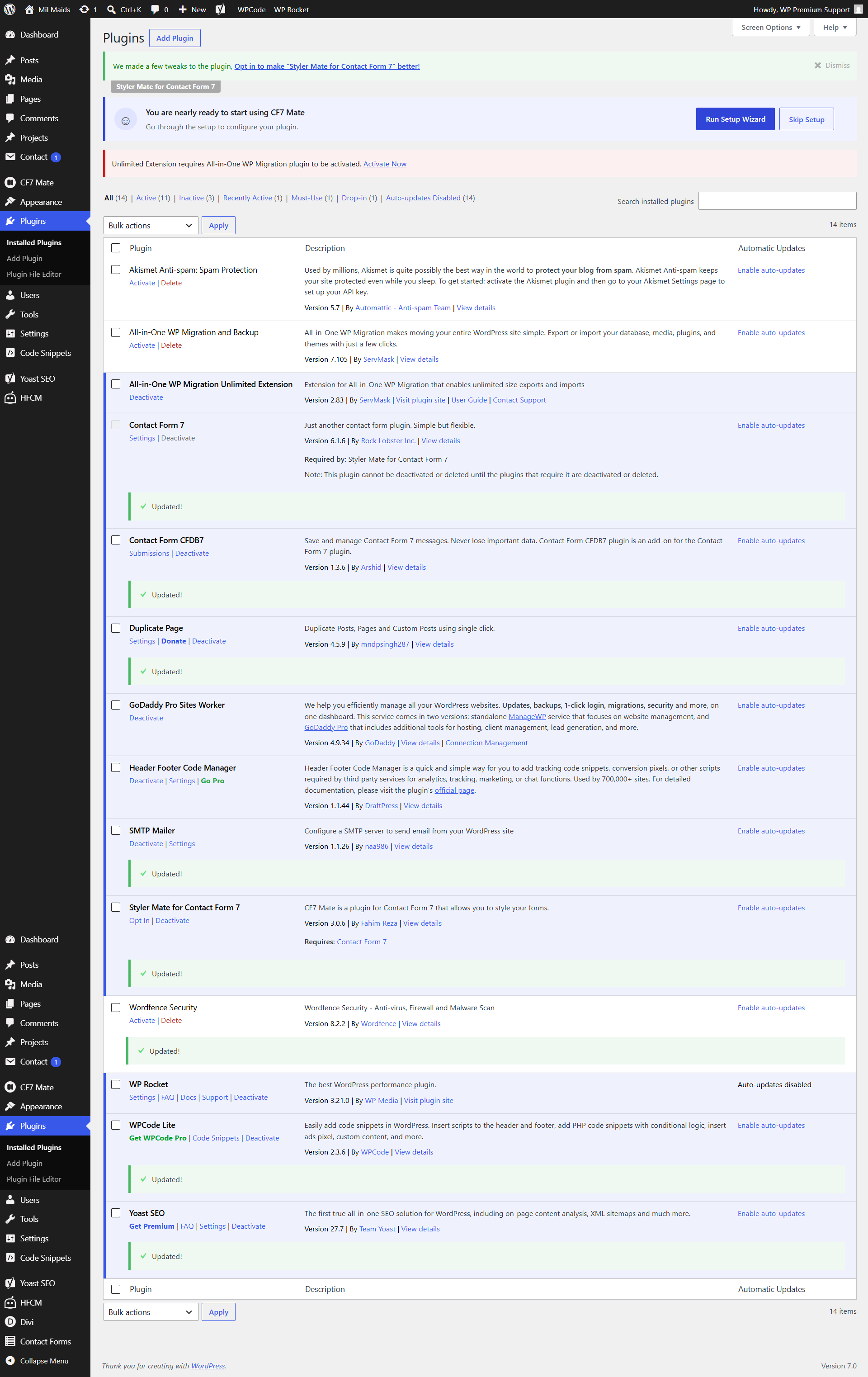868x1377 pixels.
Task: Open HFCM icon in the upper sidebar menu
Action: click(10, 398)
